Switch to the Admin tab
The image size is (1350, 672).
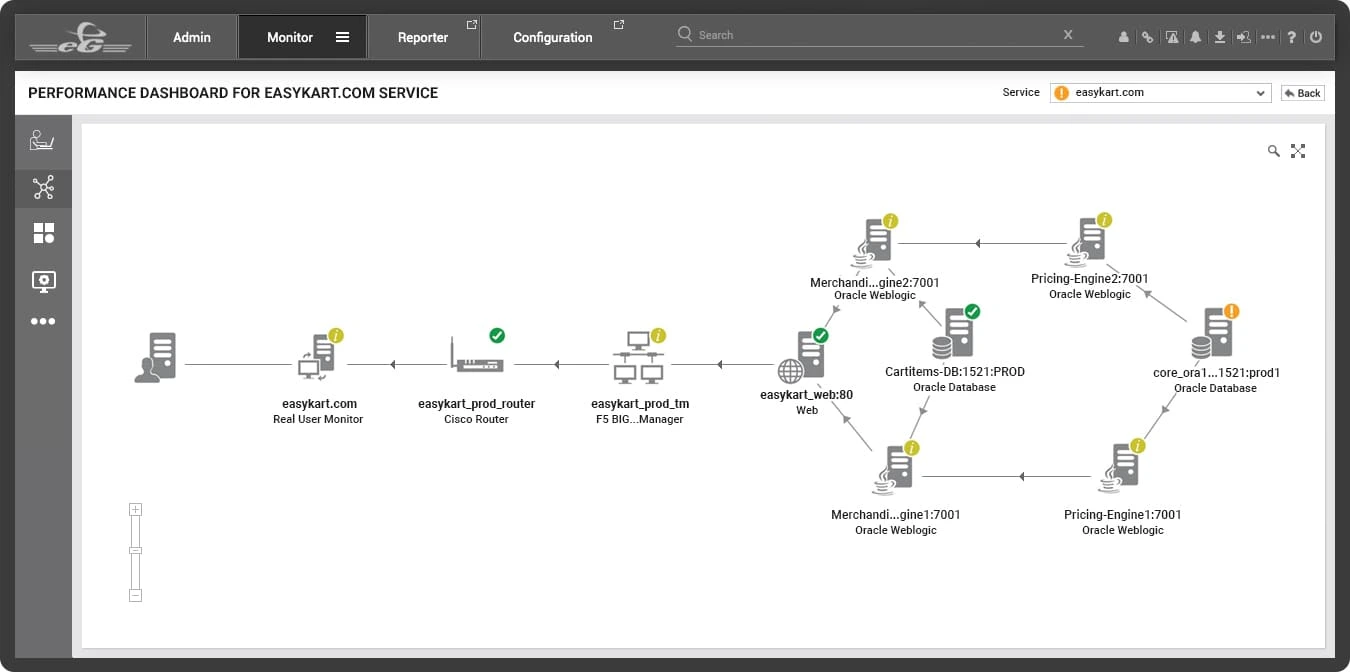pyautogui.click(x=192, y=37)
